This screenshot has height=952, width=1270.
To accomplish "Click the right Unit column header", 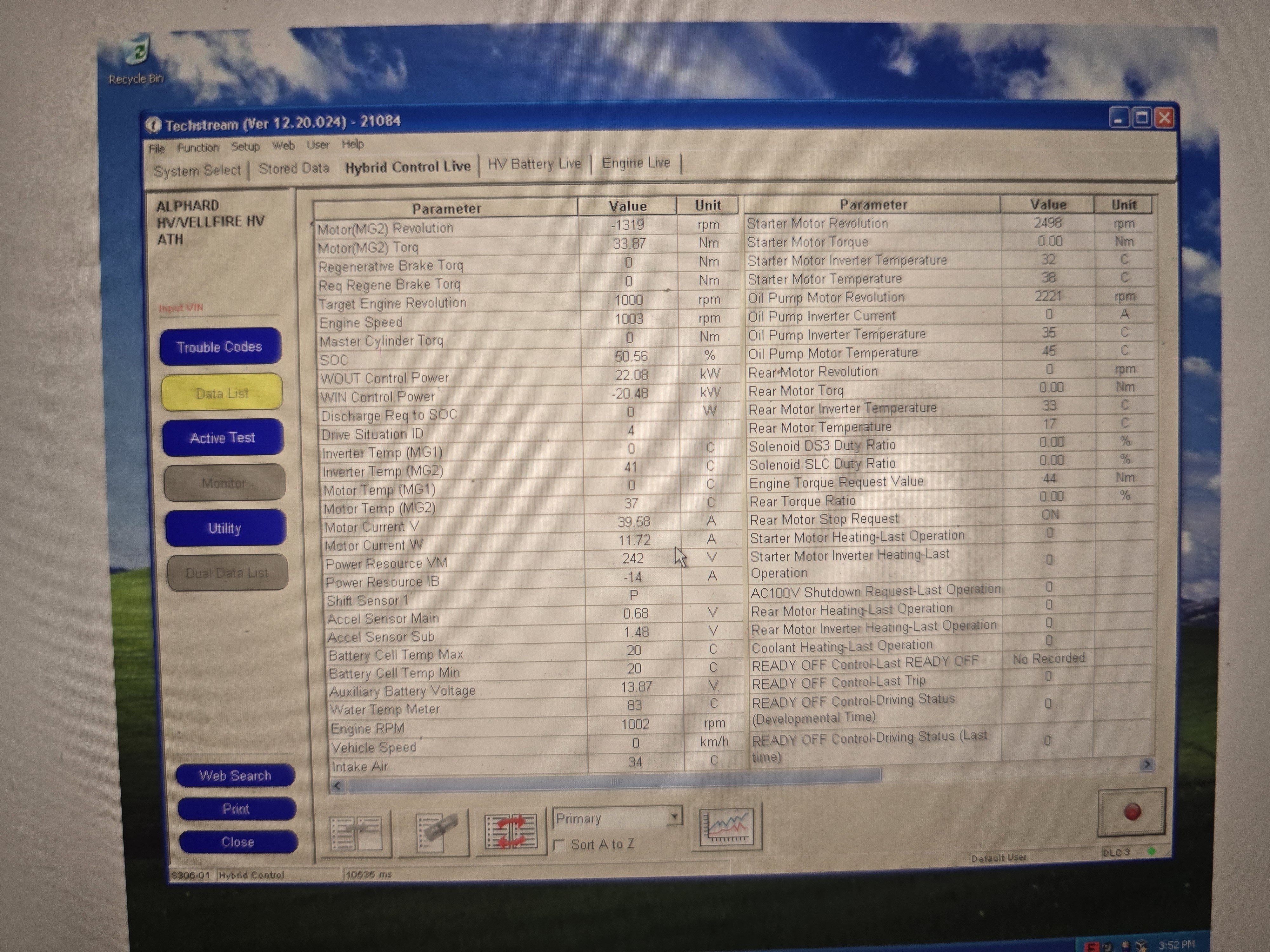I will [x=1123, y=205].
